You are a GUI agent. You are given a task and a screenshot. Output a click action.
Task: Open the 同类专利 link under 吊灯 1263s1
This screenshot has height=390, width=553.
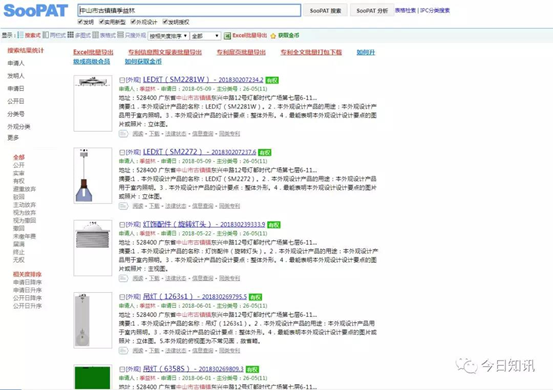click(x=229, y=351)
